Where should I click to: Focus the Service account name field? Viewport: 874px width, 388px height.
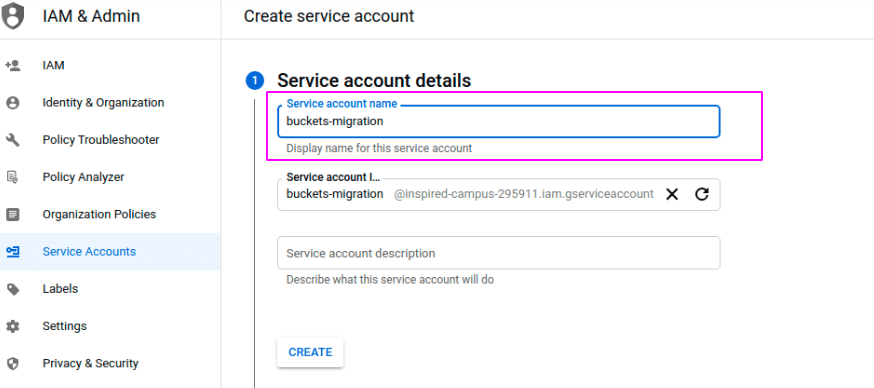click(x=498, y=121)
